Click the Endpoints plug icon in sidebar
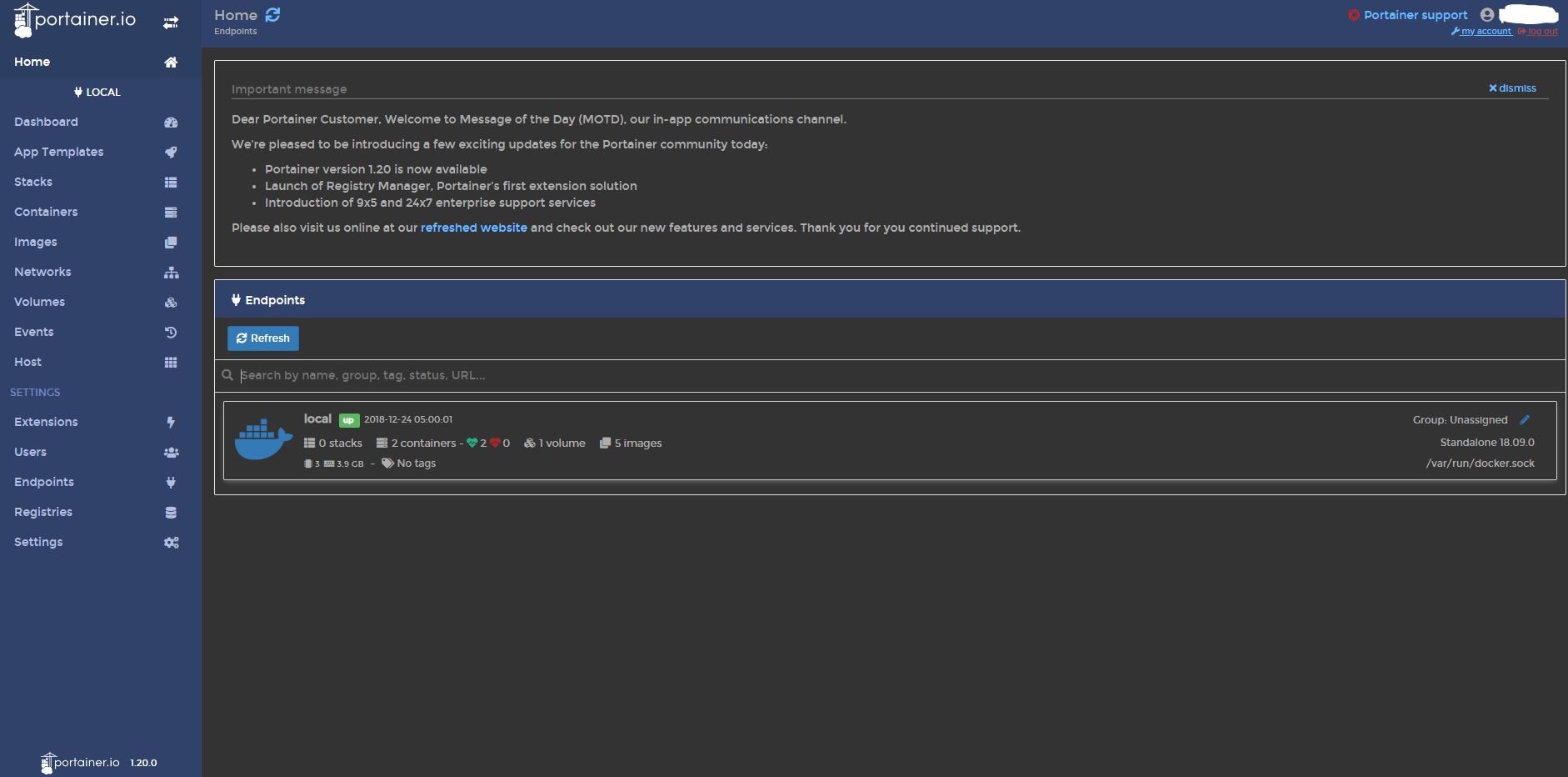1568x777 pixels. [x=171, y=483]
